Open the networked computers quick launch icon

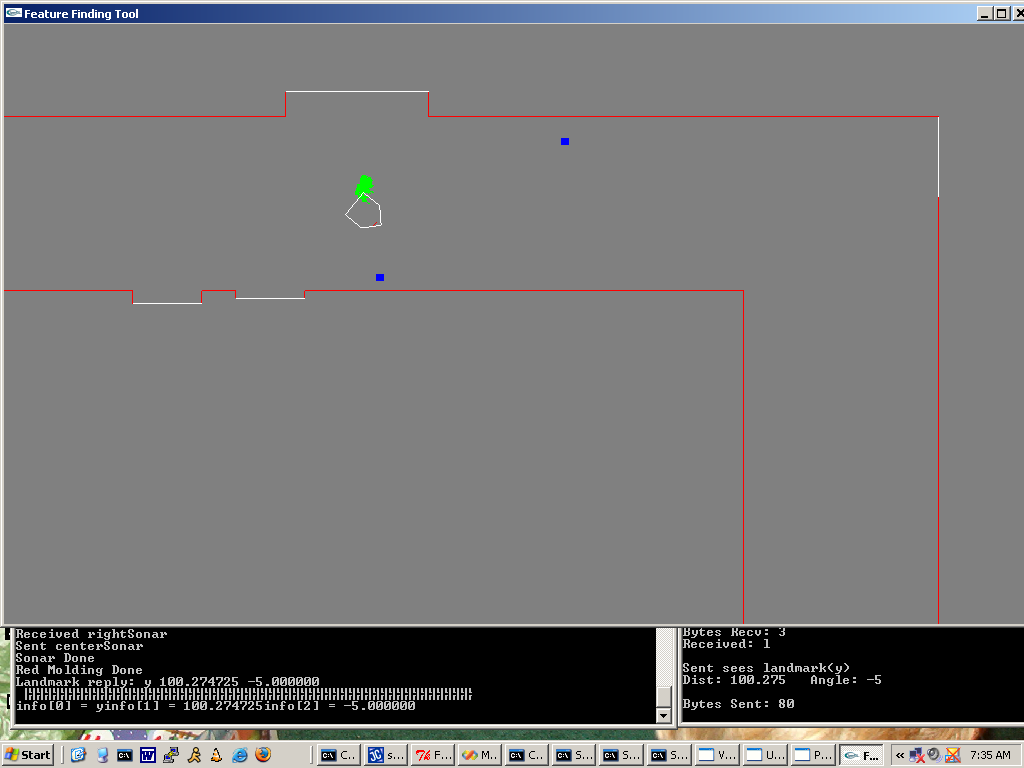click(x=171, y=756)
